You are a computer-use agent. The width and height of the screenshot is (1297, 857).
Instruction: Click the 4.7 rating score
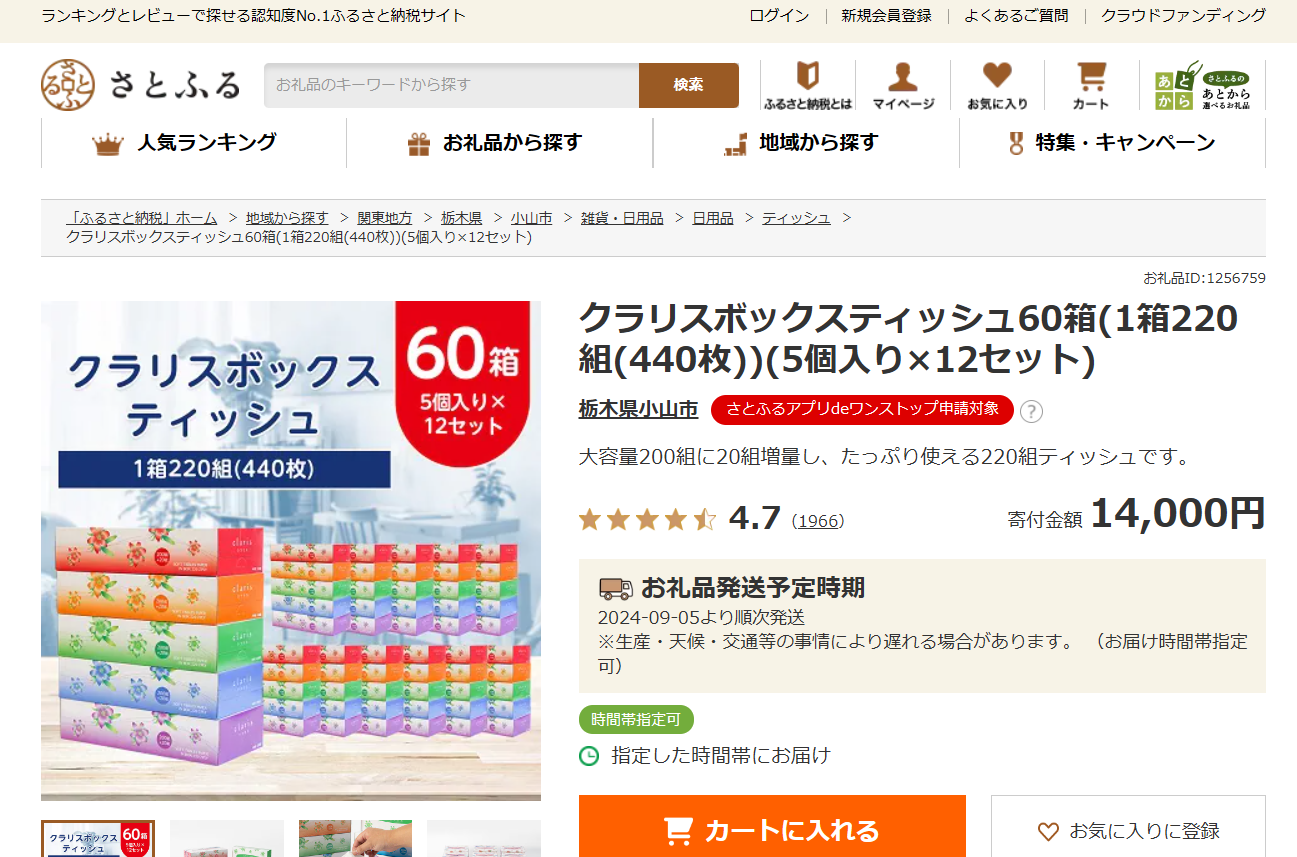tap(755, 518)
